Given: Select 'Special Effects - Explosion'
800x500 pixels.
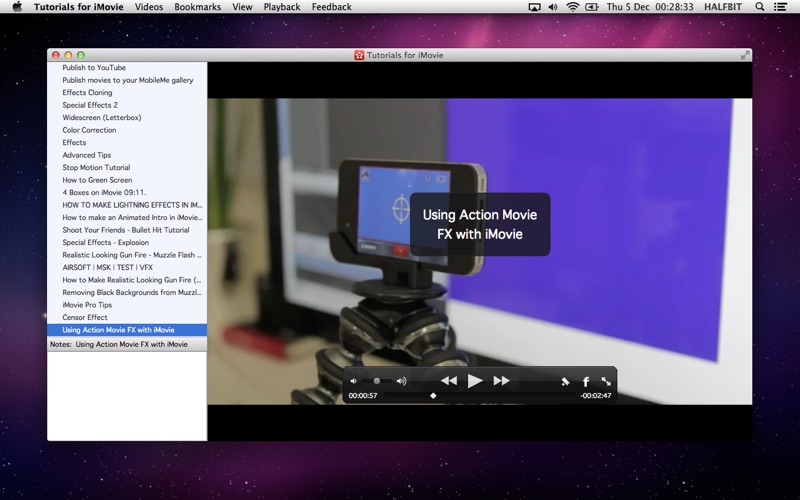Looking at the screenshot, I should tap(127, 242).
